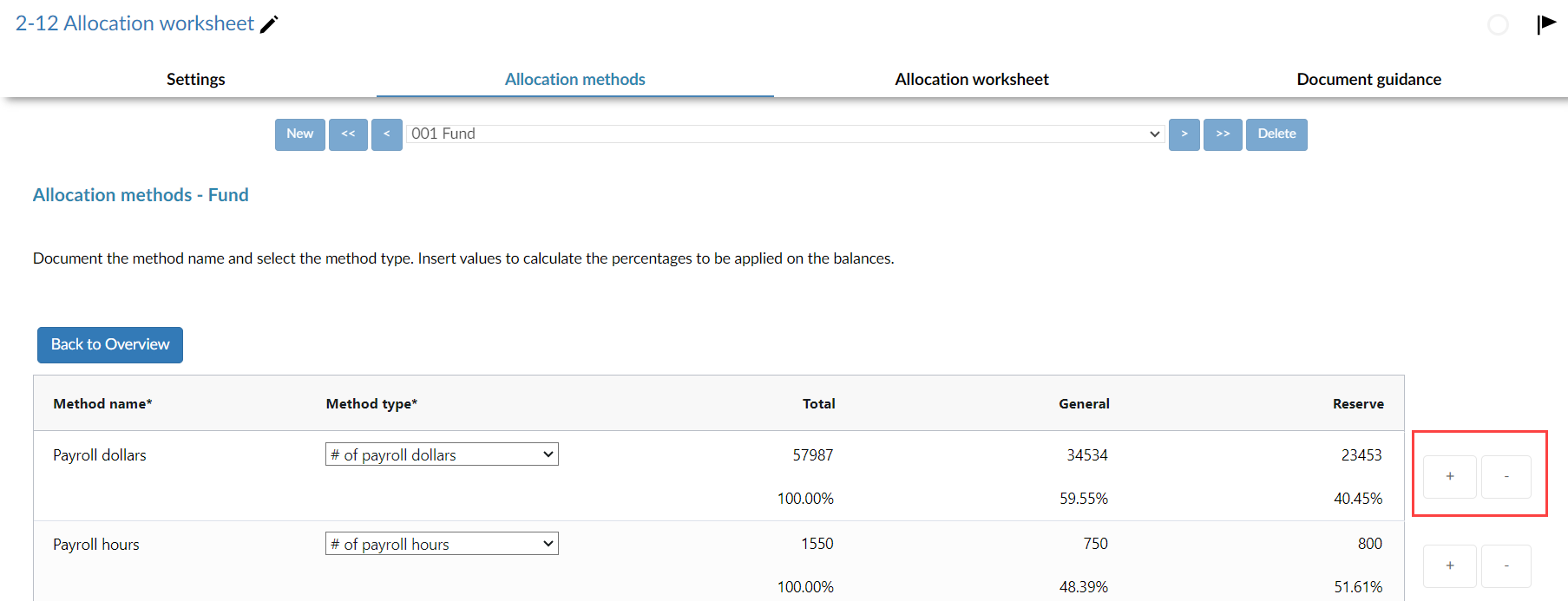Open '# of payroll hours' method type dropdown
Viewport: 1568px width, 601px height.
coord(442,544)
